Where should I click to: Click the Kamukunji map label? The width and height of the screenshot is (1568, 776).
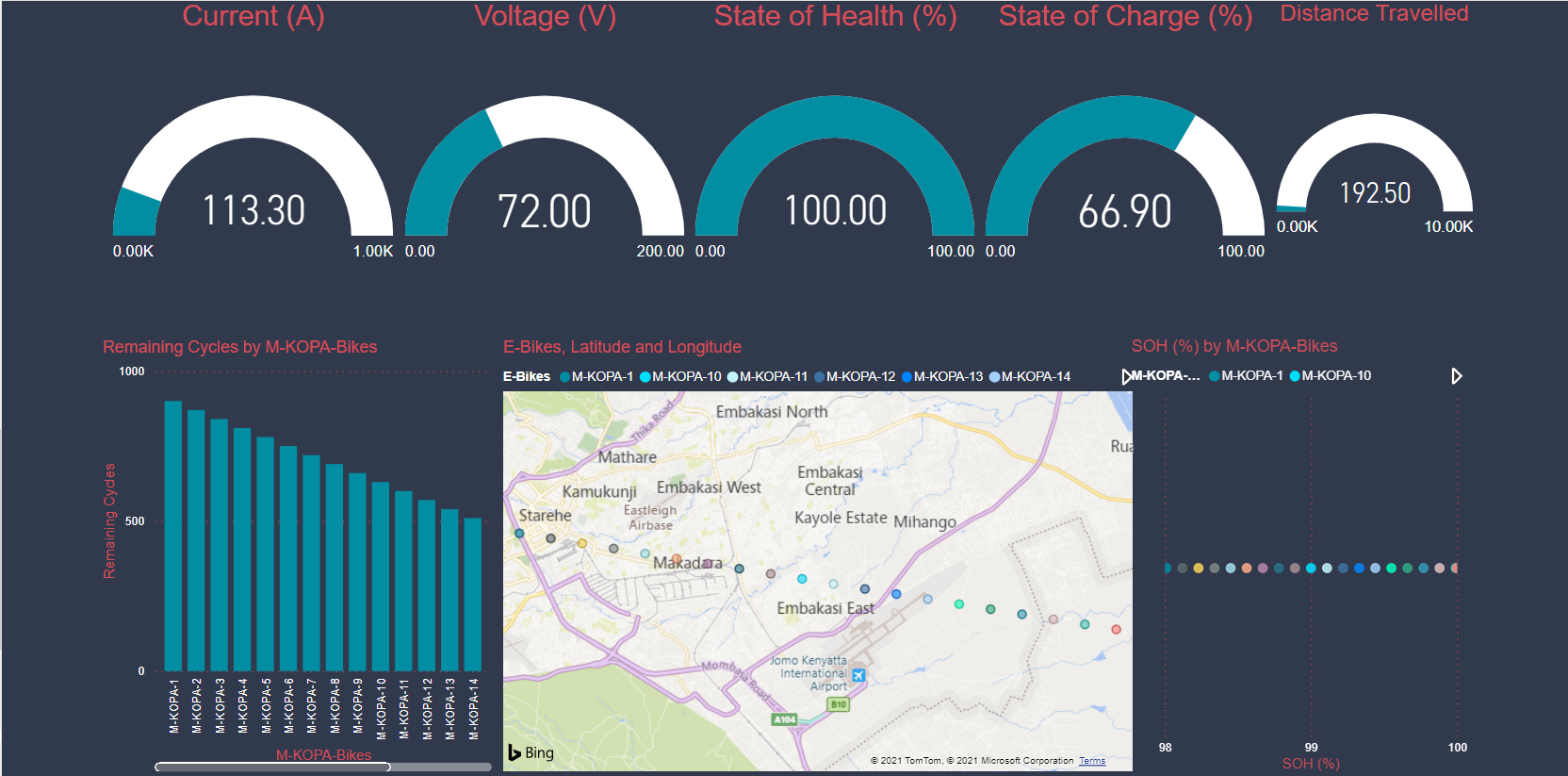[x=599, y=492]
